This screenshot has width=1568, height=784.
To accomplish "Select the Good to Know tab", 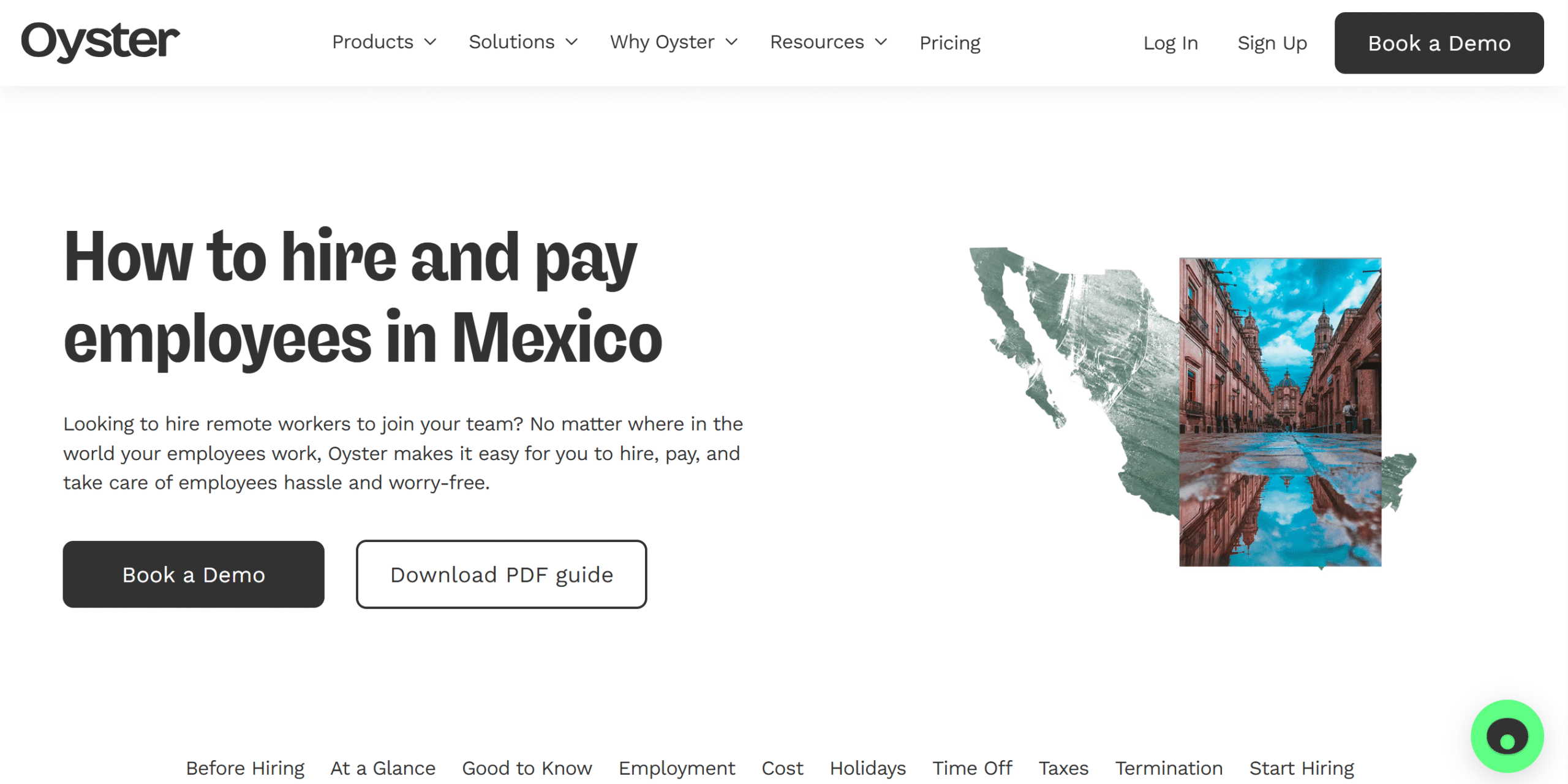I will click(x=527, y=768).
